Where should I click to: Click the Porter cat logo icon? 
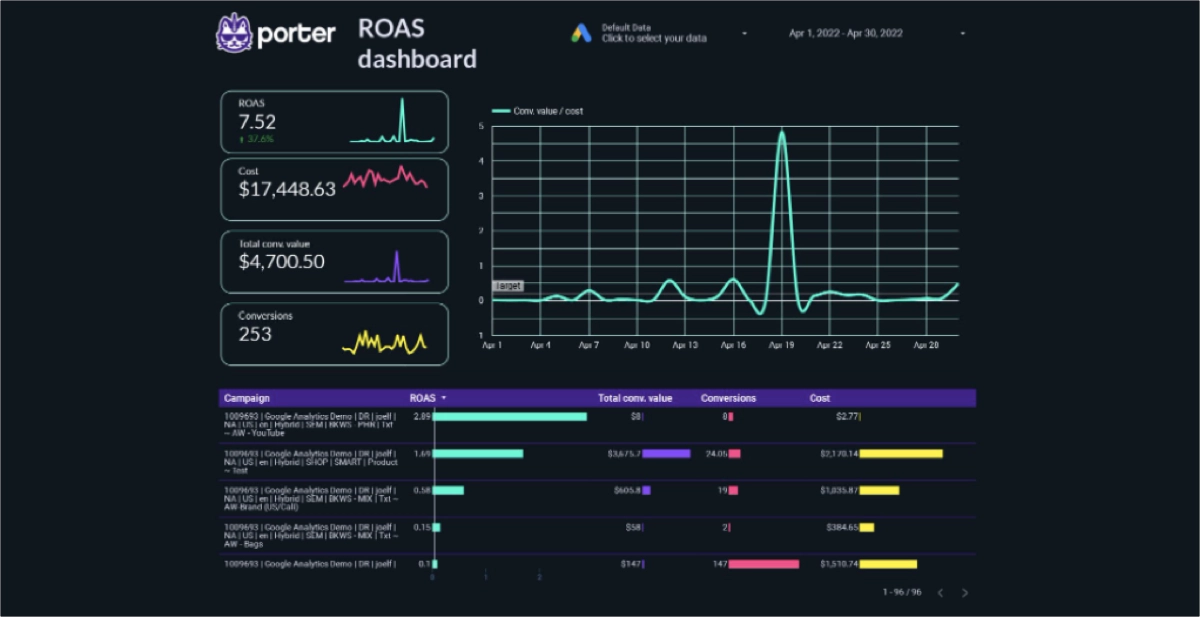[233, 32]
